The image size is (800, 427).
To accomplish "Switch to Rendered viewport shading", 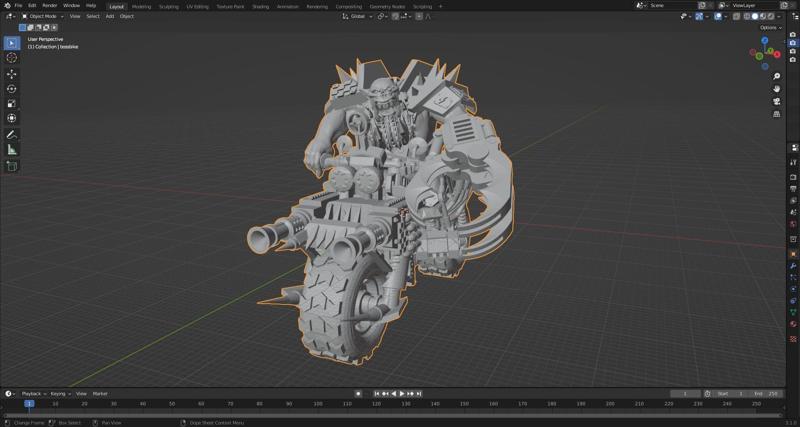I will [x=771, y=16].
